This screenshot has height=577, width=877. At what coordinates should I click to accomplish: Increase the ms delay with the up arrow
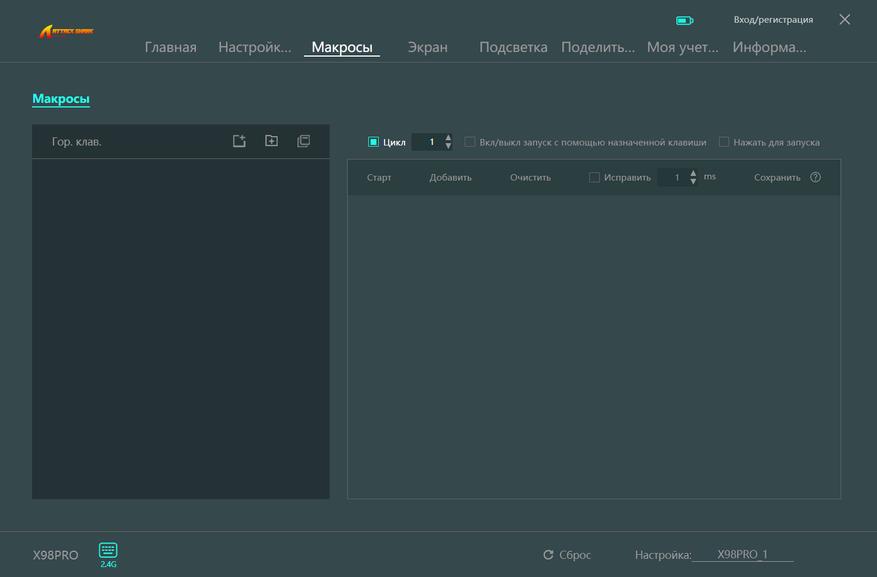[693, 173]
